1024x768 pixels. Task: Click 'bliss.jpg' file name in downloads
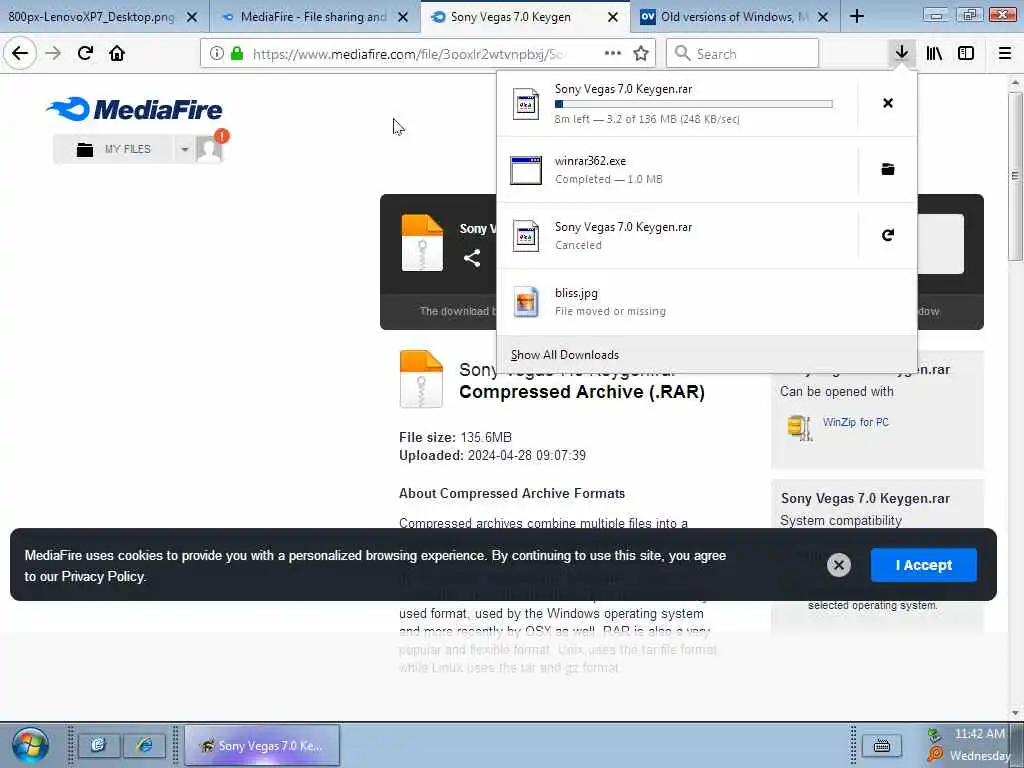[x=576, y=293]
